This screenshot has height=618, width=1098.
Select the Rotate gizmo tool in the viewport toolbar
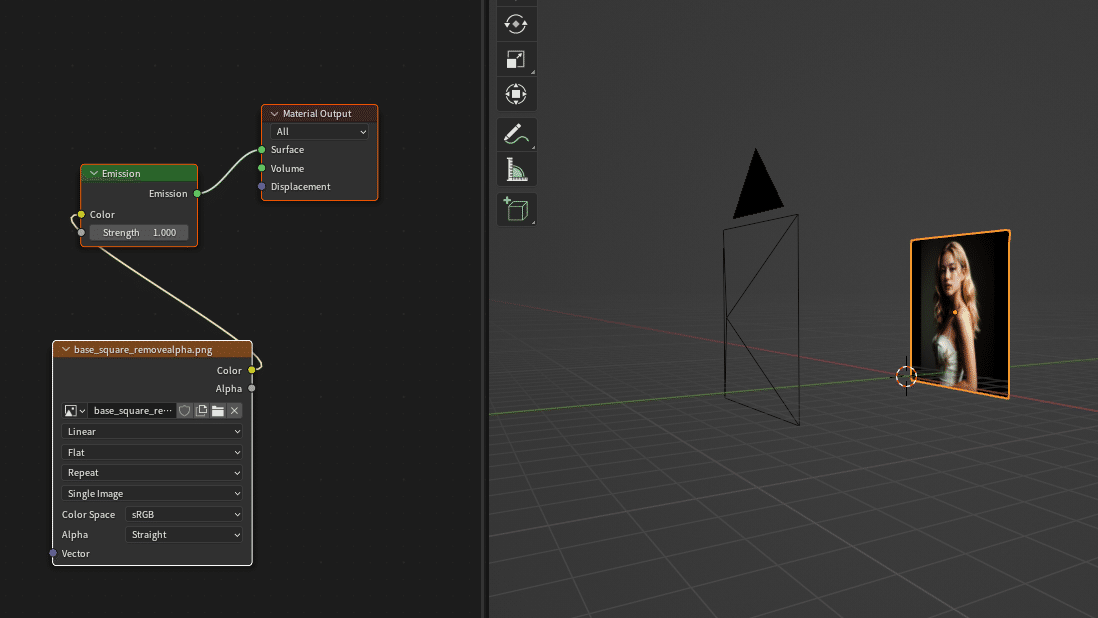(516, 23)
